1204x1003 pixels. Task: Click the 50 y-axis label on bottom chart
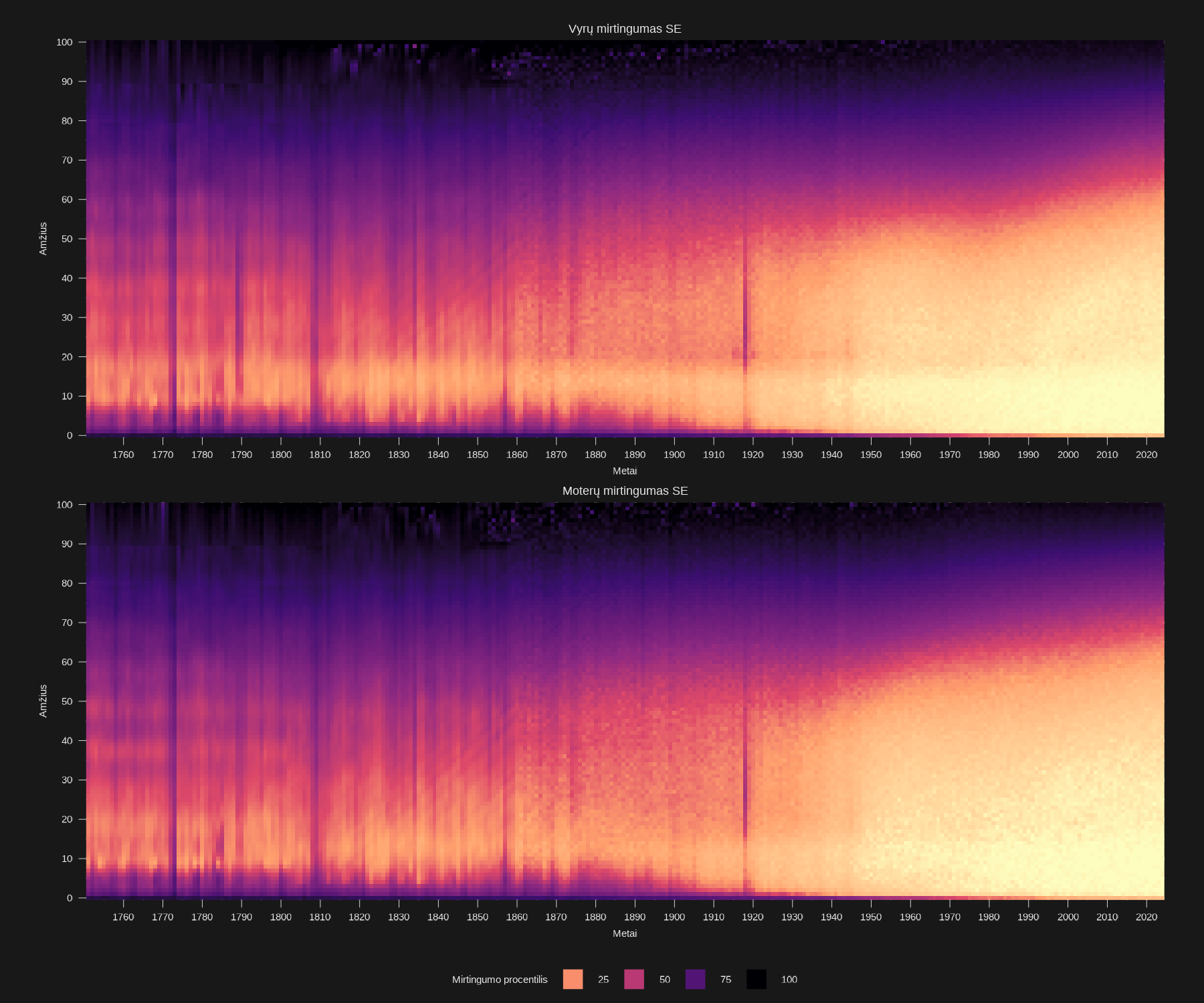click(67, 701)
